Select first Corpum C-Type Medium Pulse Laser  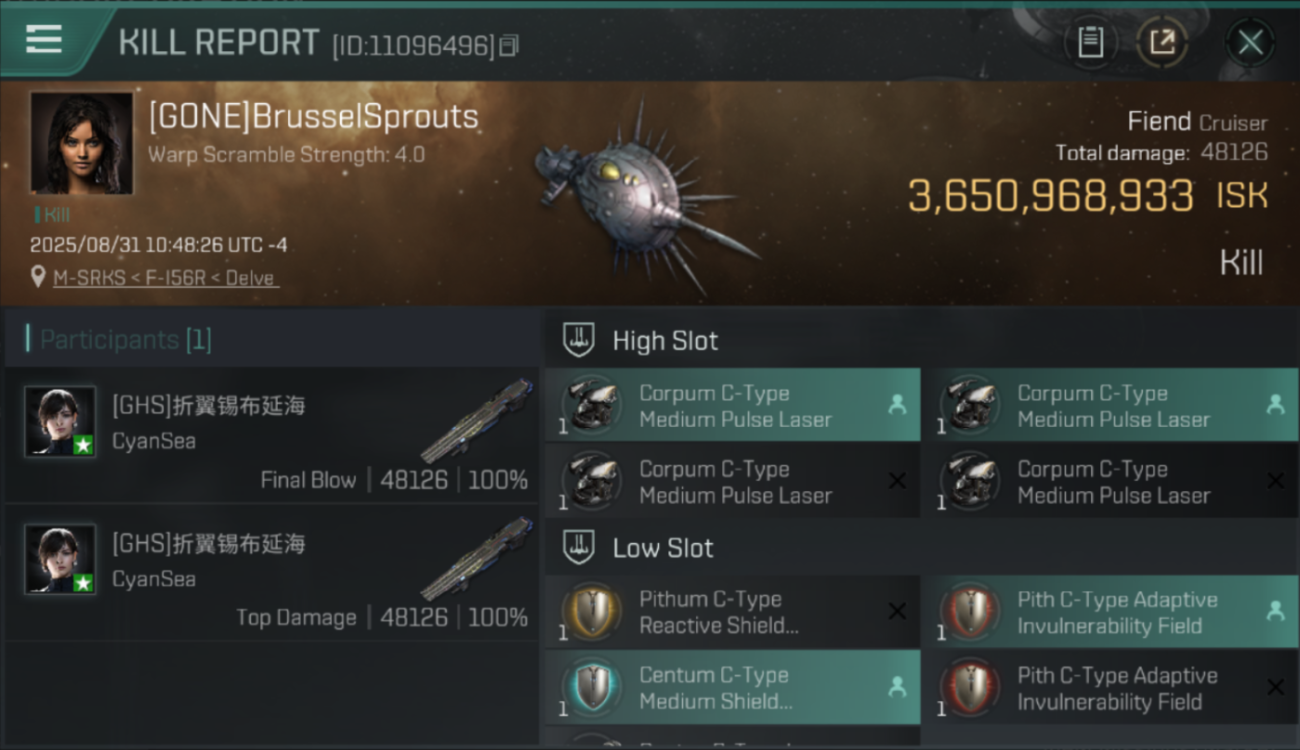click(733, 406)
